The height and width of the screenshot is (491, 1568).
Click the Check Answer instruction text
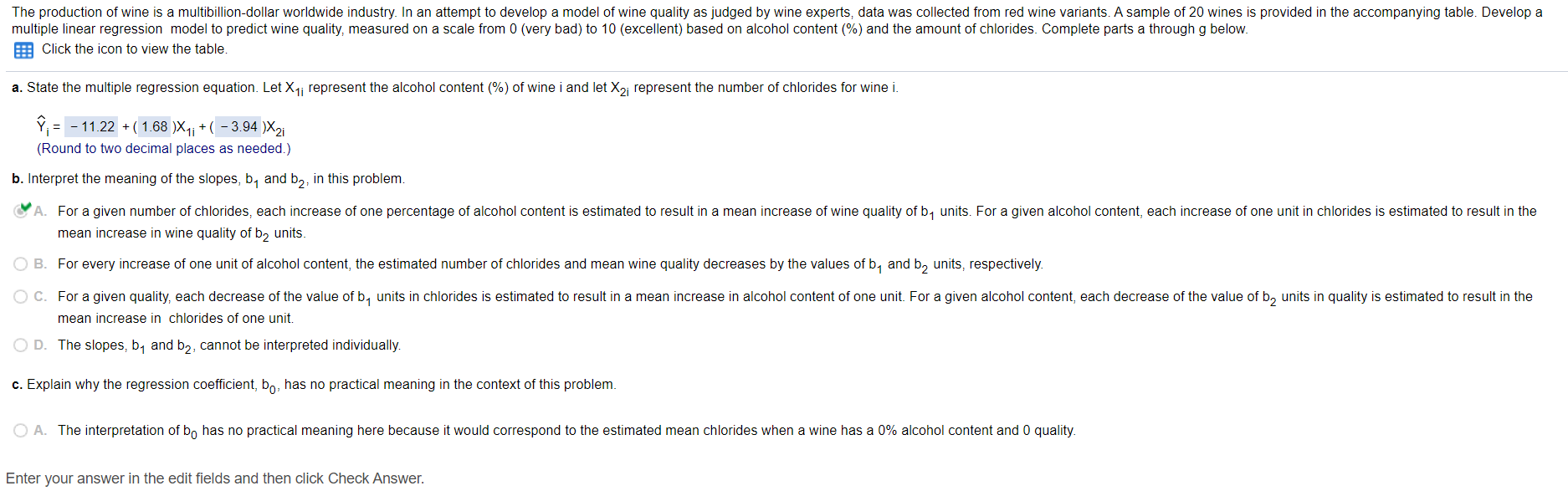pyautogui.click(x=217, y=478)
